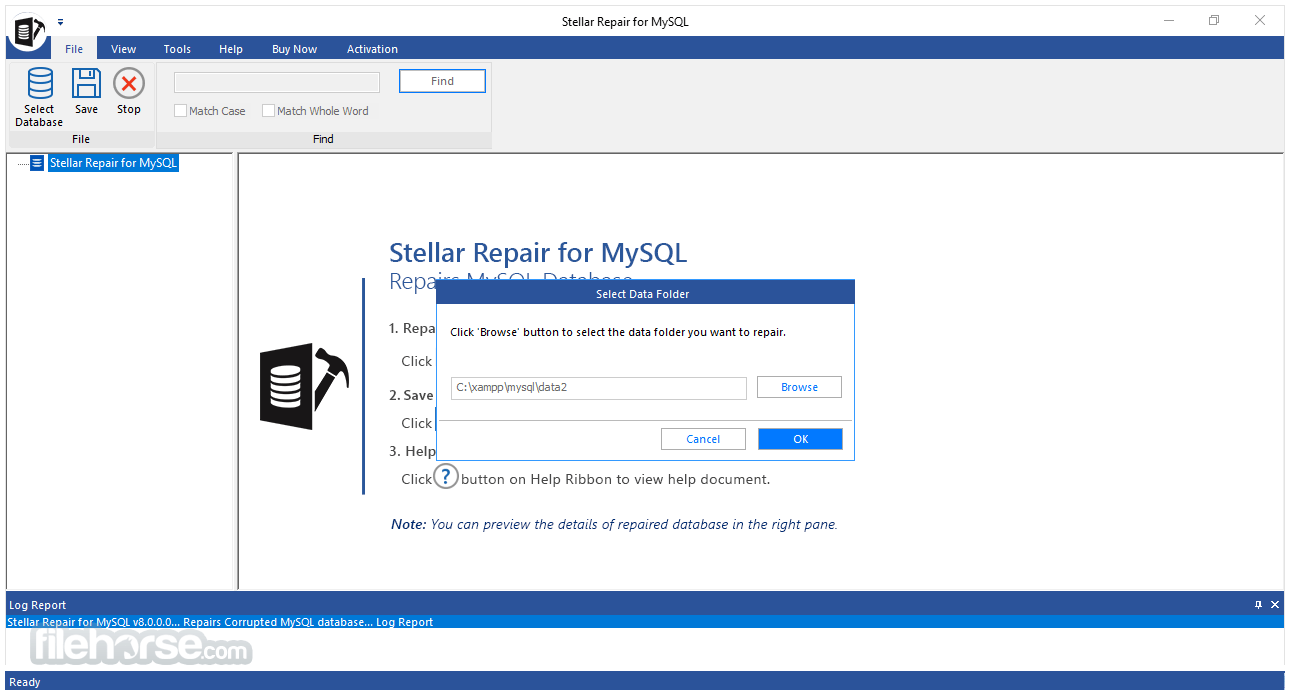The width and height of the screenshot is (1290, 695).
Task: Click the red Stop icon
Action: tap(129, 84)
